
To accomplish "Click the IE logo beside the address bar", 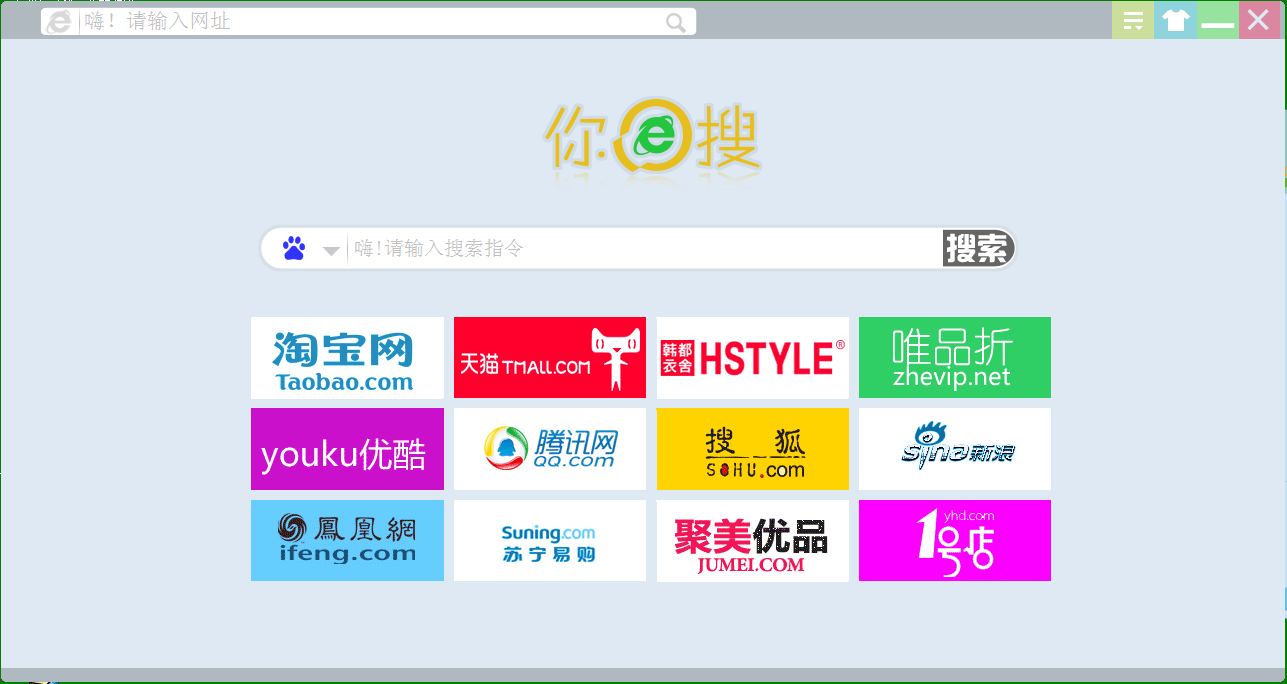I will (x=58, y=20).
